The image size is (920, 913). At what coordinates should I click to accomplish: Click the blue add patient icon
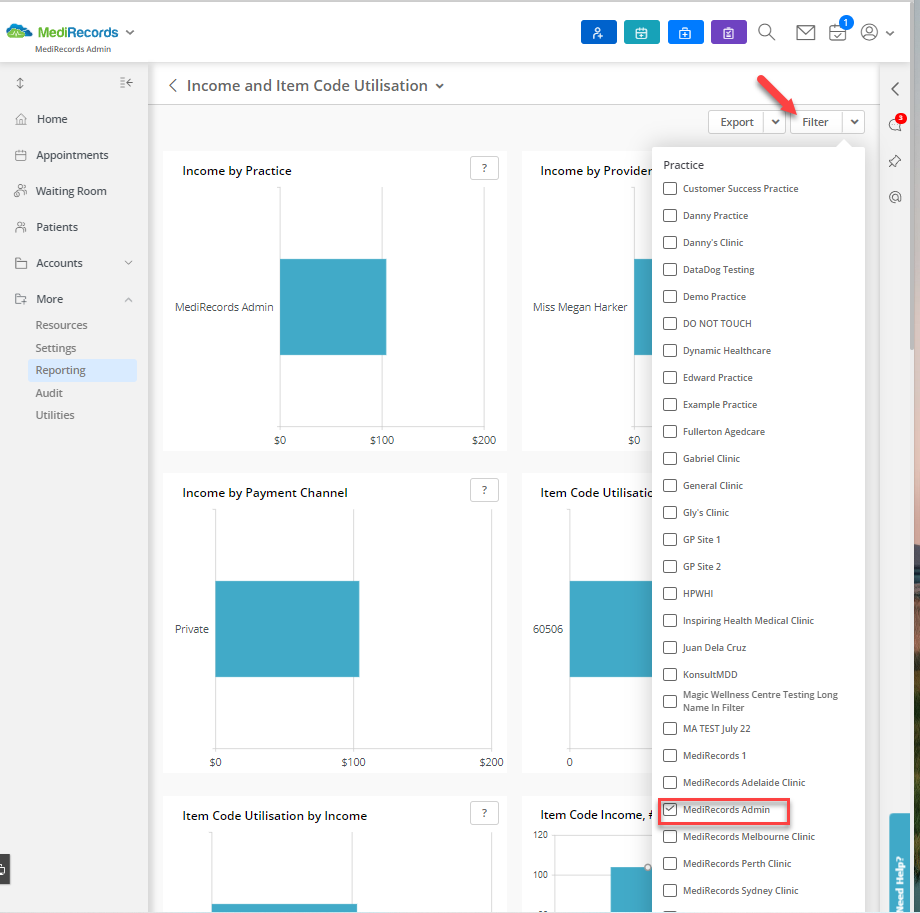coord(598,32)
